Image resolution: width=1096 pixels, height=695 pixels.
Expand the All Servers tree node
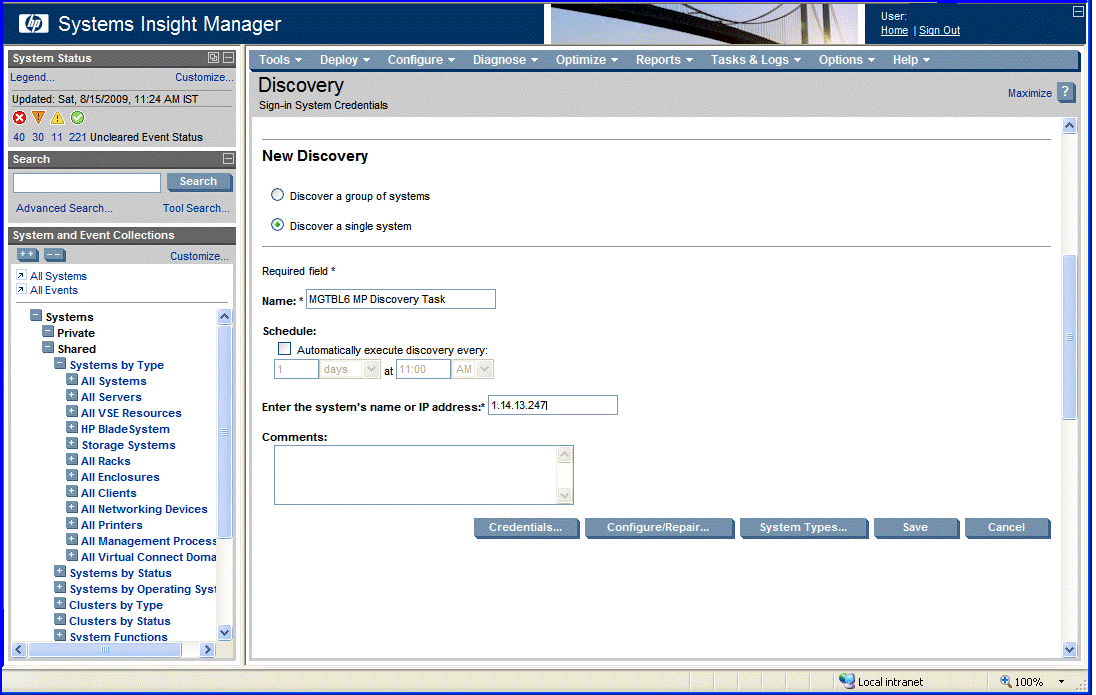[72, 396]
